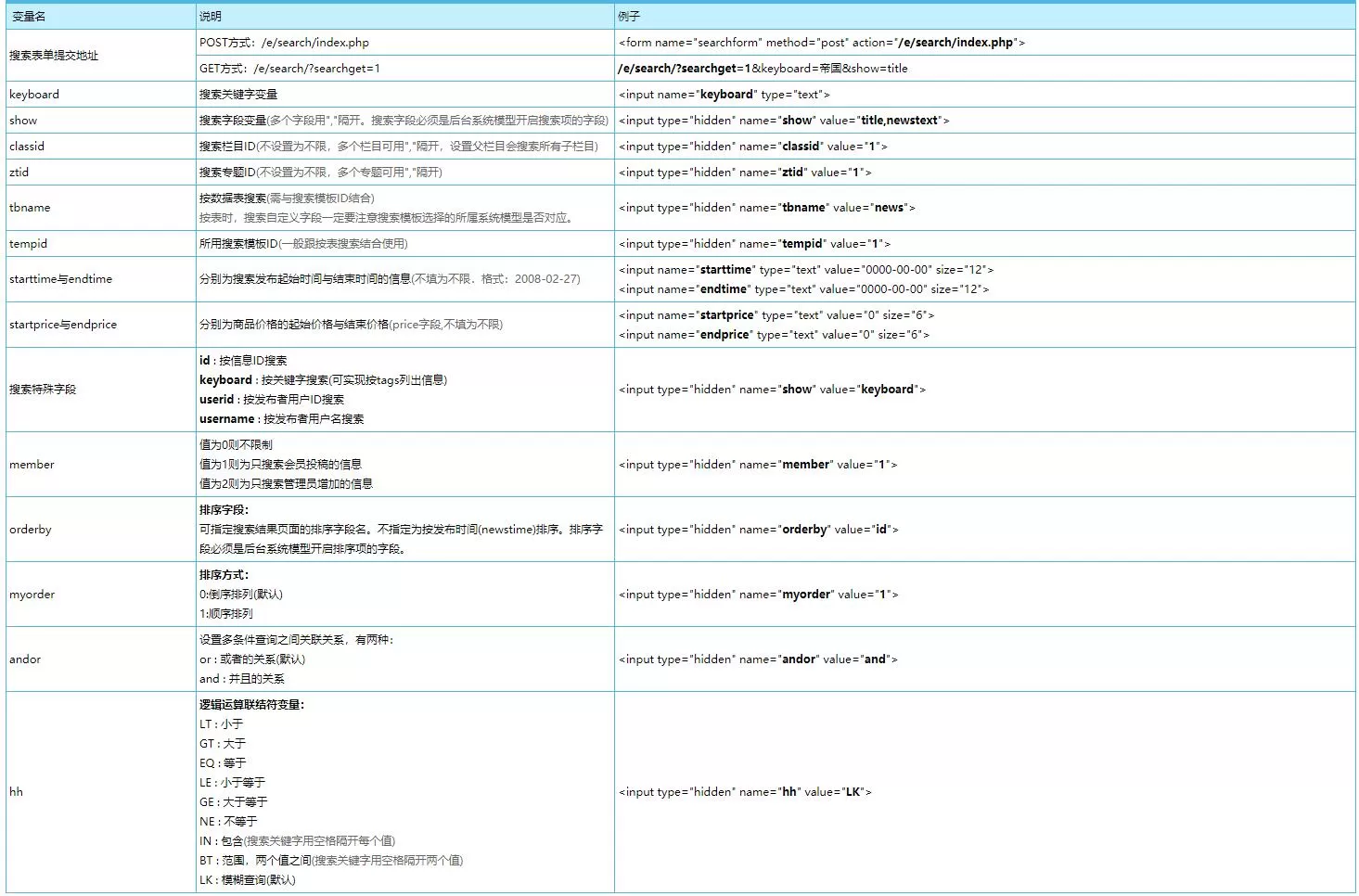Select the name="hh" value="LK" example
The image size is (1359, 896).
coord(745,792)
